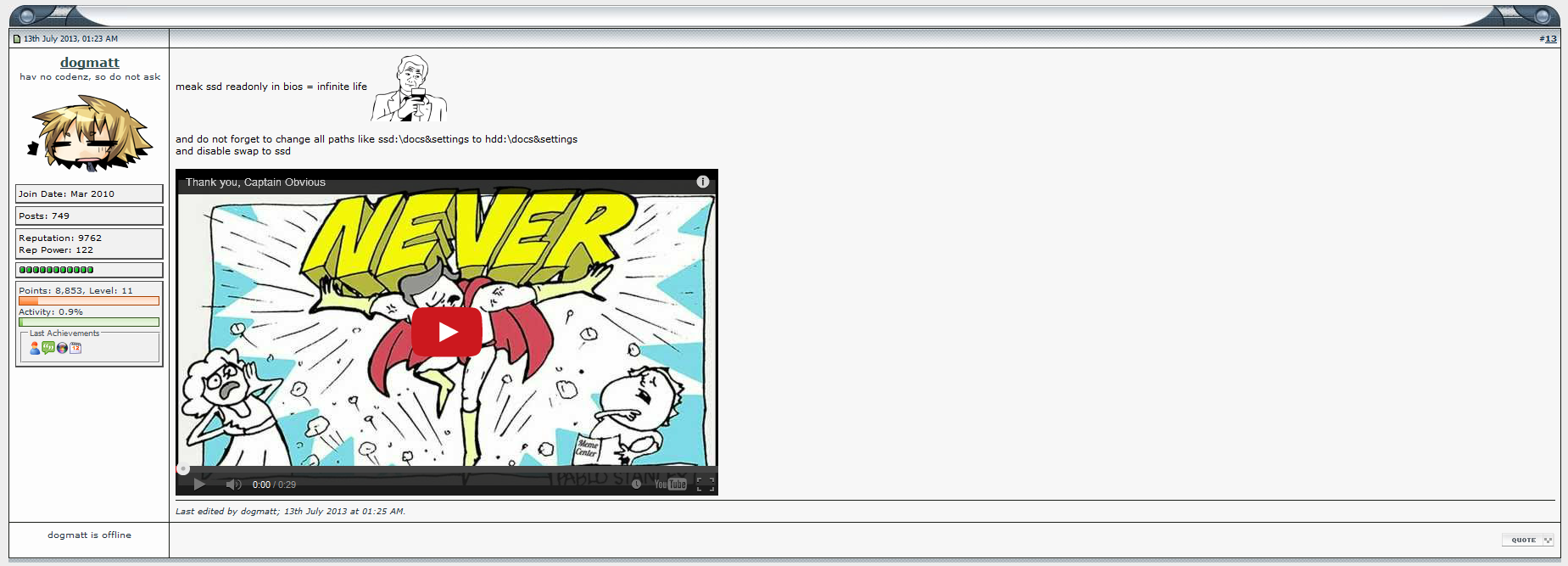The height and width of the screenshot is (566, 1568).
Task: Click the "and disable swap to ssd" text line
Action: click(x=233, y=151)
